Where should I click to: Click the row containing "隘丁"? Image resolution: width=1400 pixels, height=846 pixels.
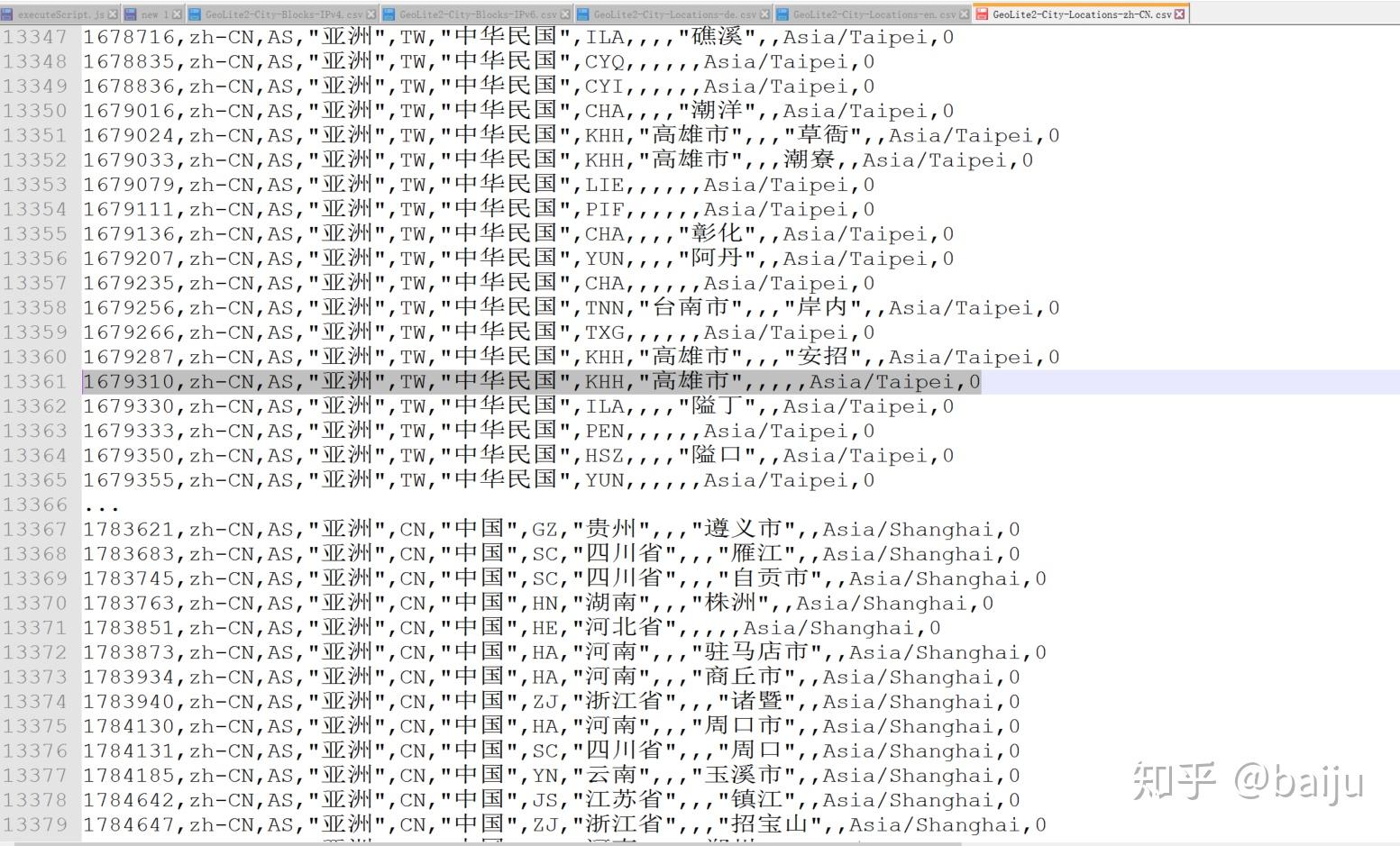click(518, 406)
